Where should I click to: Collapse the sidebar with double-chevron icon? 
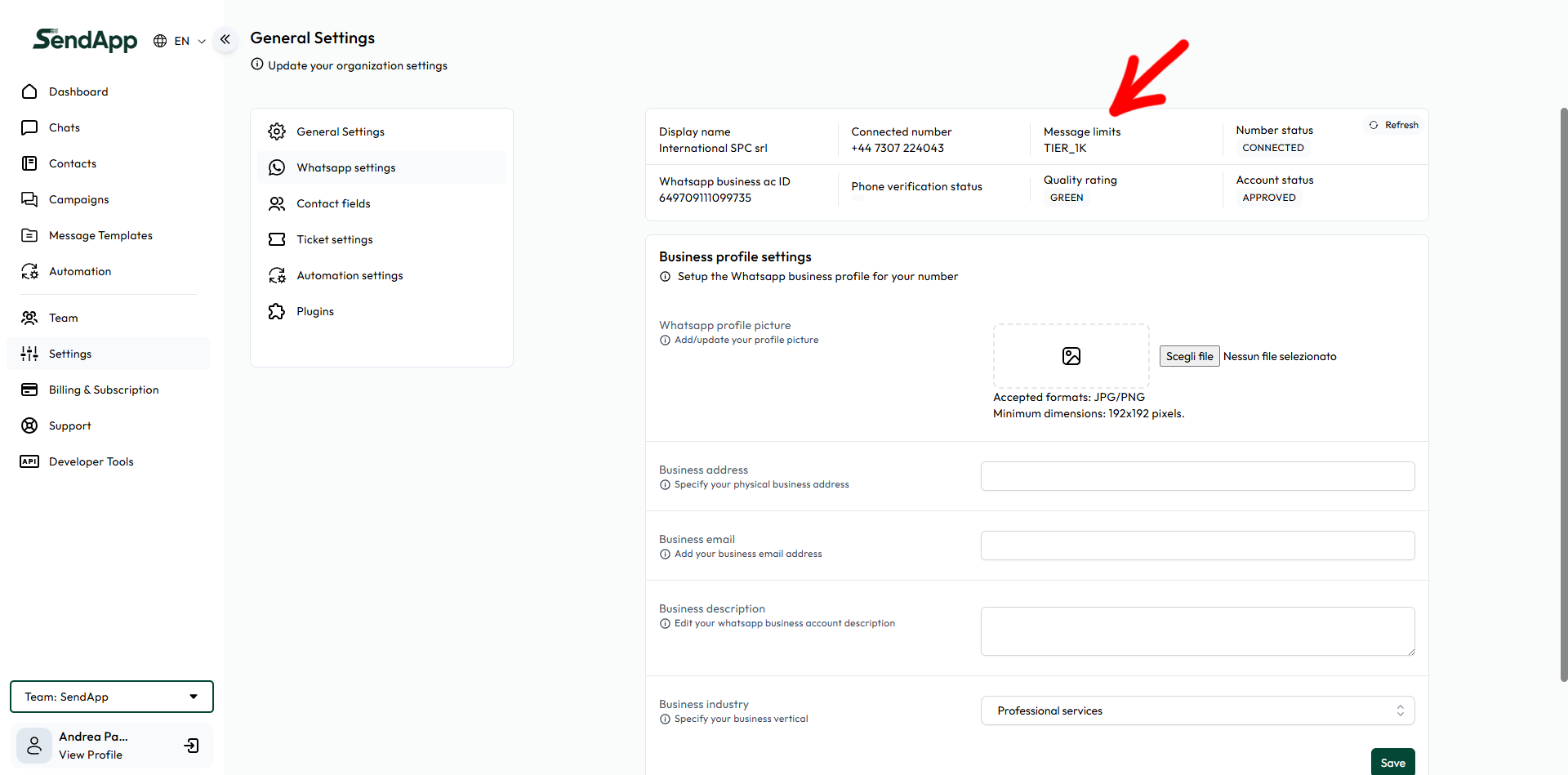pyautogui.click(x=225, y=39)
